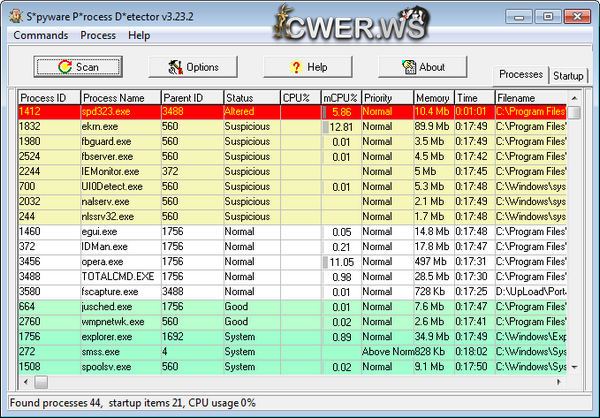Select the Processes tab
Image resolution: width=600 pixels, height=418 pixels.
click(520, 75)
